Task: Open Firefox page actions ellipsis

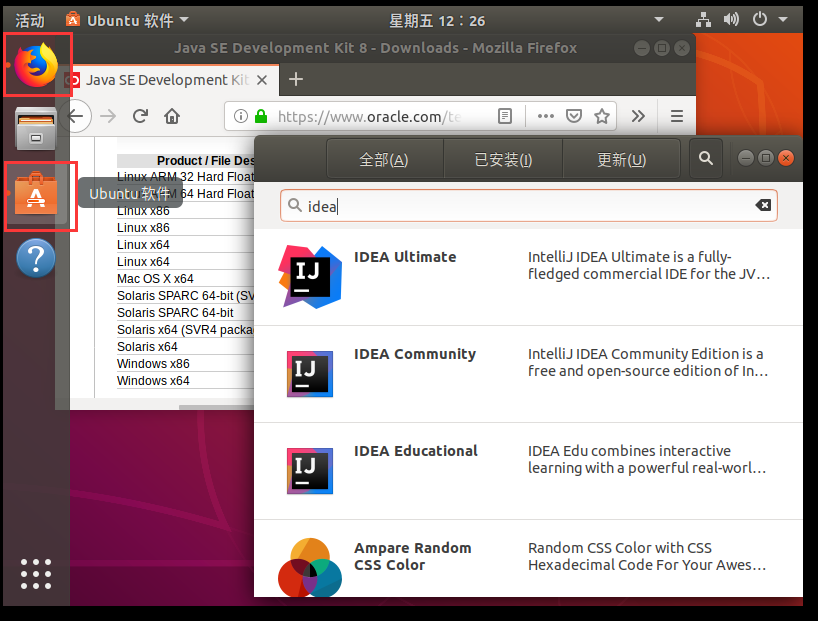Action: [546, 116]
